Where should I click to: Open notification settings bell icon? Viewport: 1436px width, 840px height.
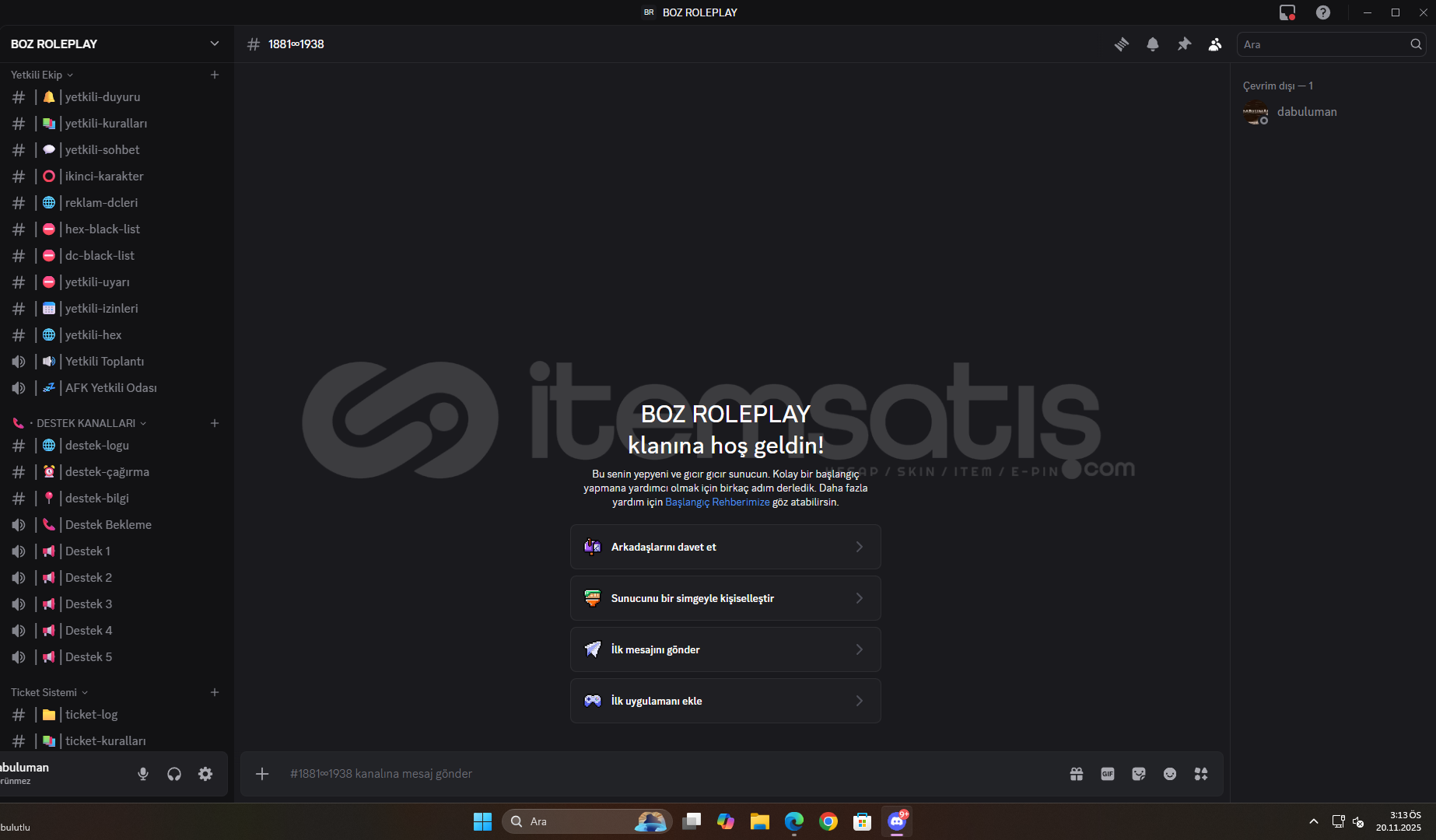point(1153,44)
